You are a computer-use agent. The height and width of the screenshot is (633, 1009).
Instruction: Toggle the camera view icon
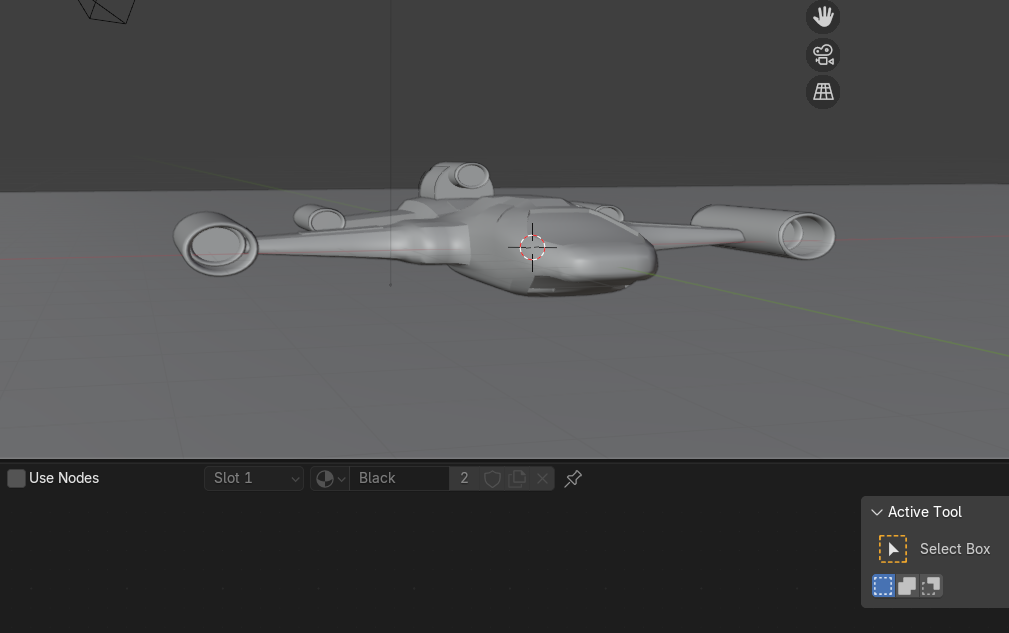823,54
